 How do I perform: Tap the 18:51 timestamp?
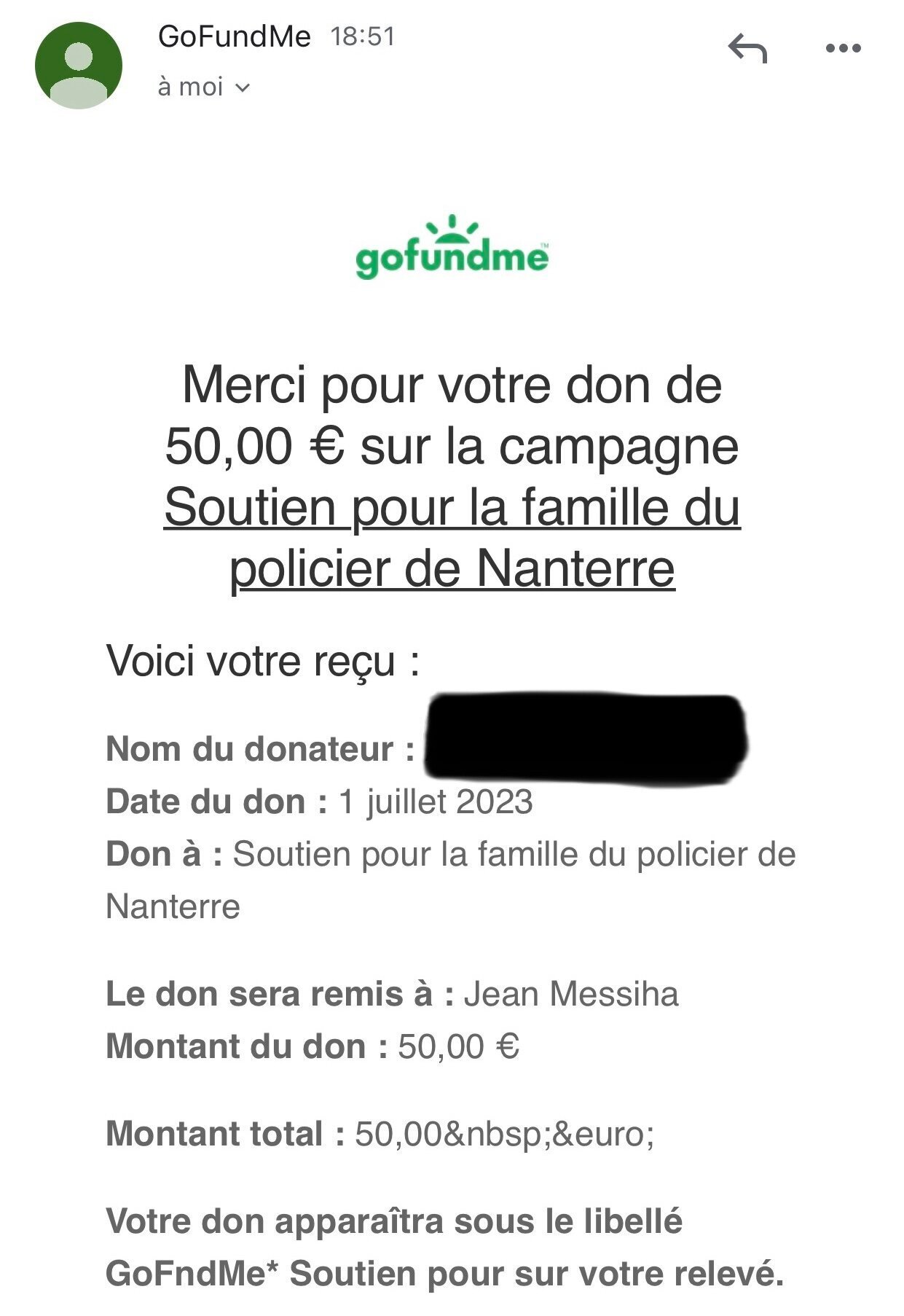pyautogui.click(x=362, y=36)
